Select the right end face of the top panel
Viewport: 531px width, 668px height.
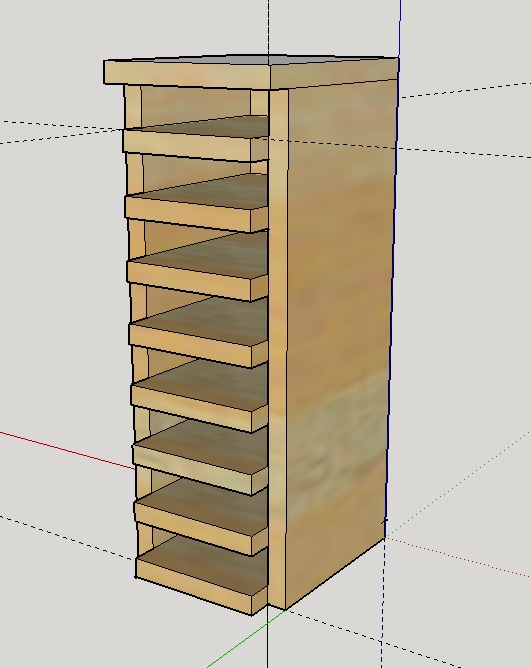click(x=335, y=74)
